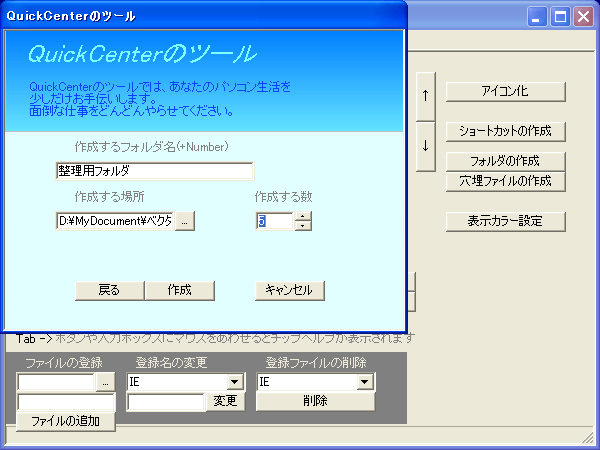Click the キャンセル button
Image resolution: width=600 pixels, height=450 pixels.
tap(290, 290)
